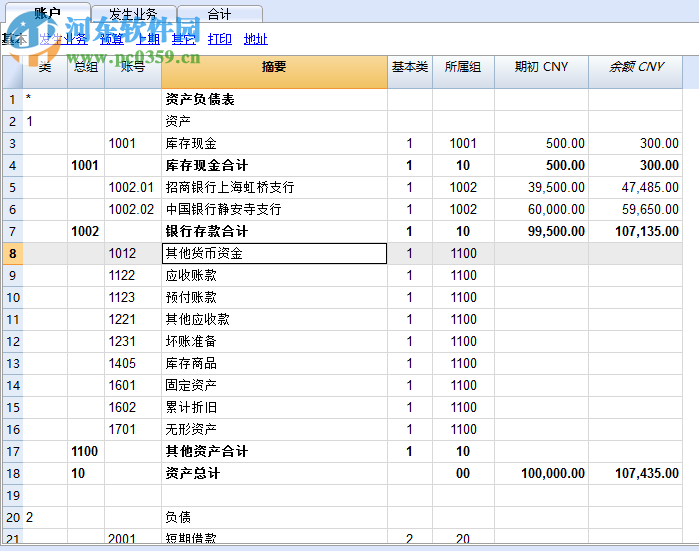Select account number 1701 cell
Viewport: 699px width, 551px height.
pyautogui.click(x=133, y=429)
